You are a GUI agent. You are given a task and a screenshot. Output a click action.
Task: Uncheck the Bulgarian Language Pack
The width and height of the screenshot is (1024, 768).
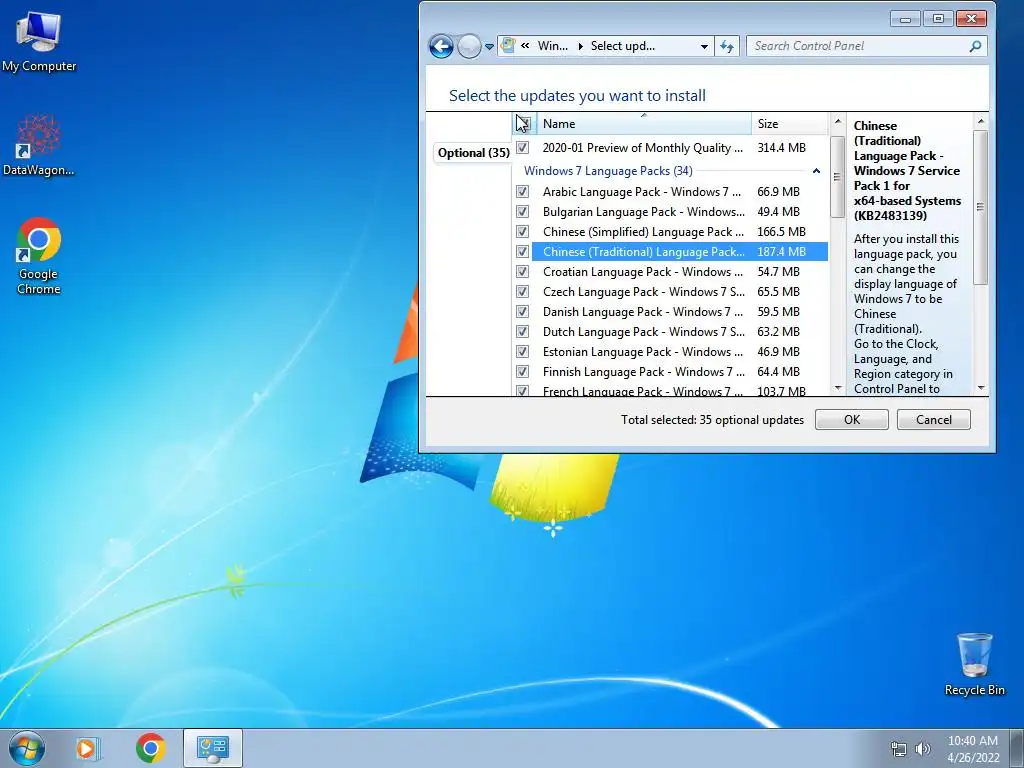click(x=522, y=212)
